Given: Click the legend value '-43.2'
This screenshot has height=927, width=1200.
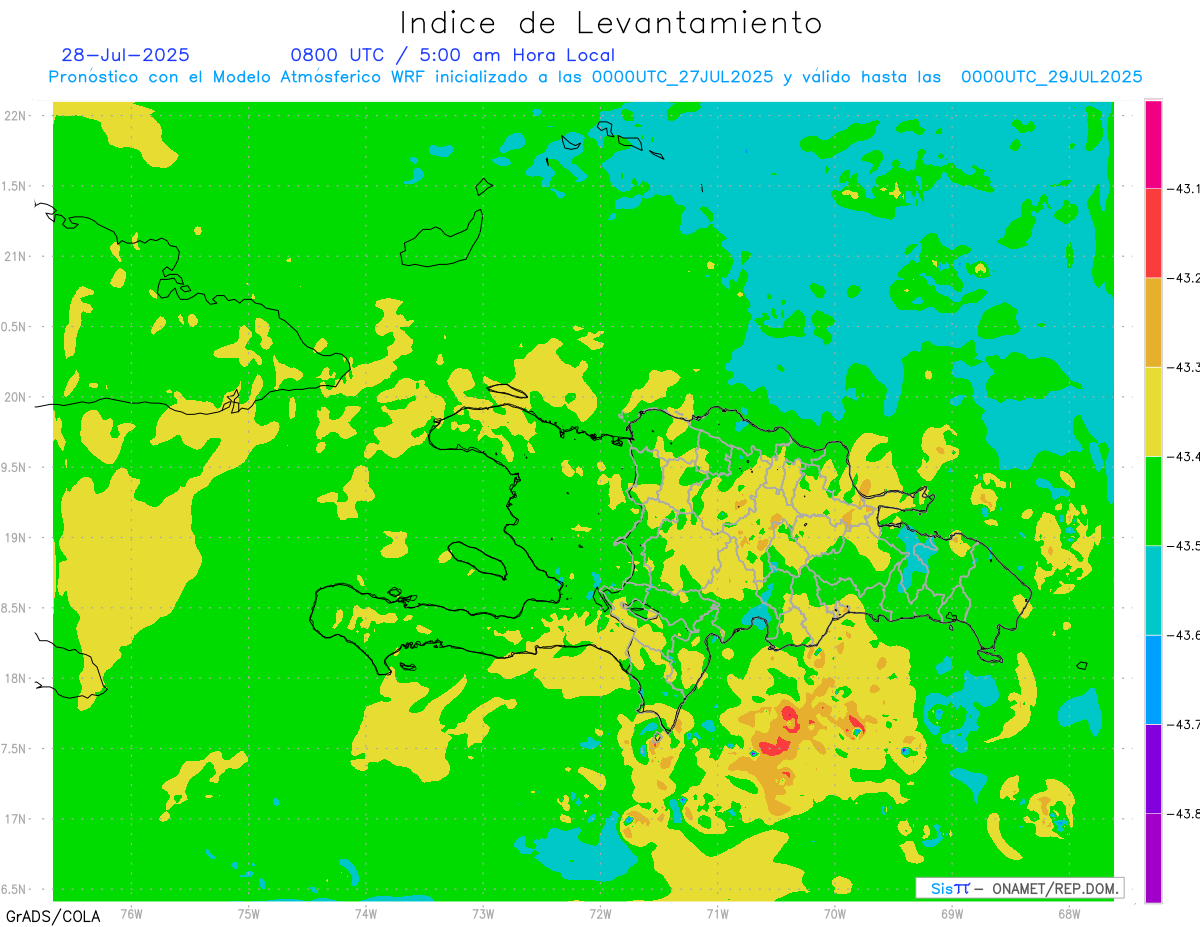Looking at the screenshot, I should (x=1184, y=278).
